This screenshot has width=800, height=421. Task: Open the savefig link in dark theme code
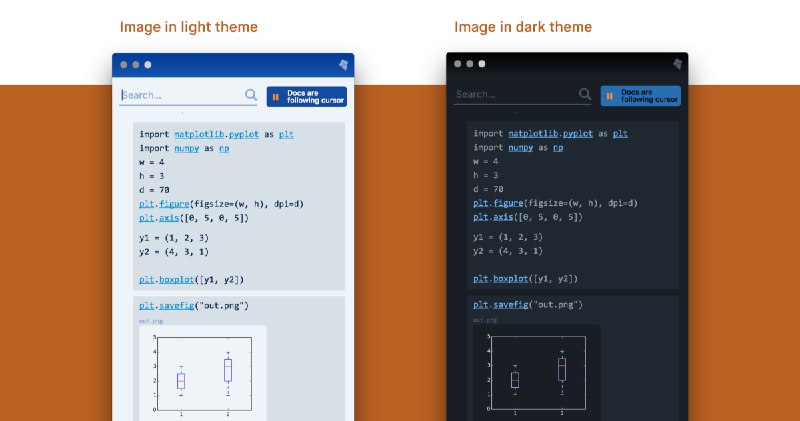coord(511,305)
